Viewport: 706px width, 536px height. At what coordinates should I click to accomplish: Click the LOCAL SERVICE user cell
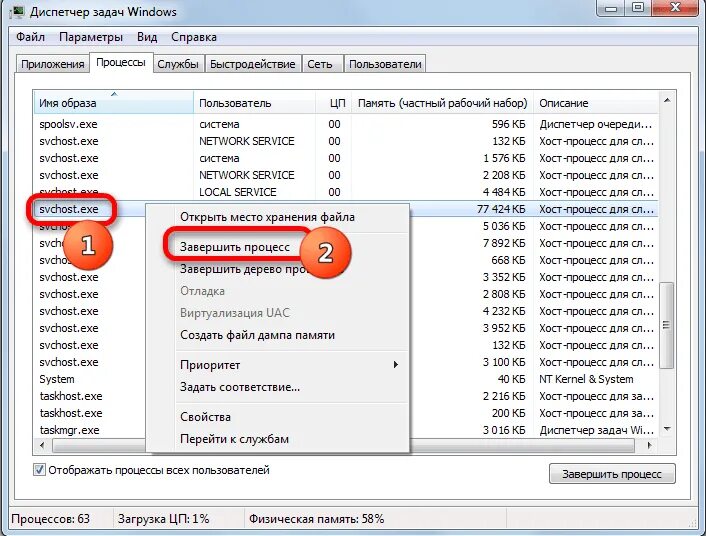click(x=238, y=192)
